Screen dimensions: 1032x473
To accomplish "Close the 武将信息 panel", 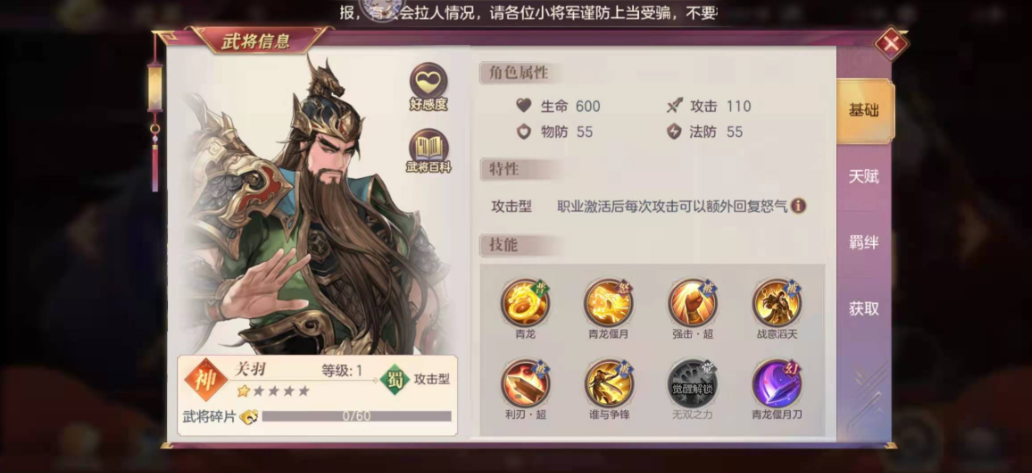I will tap(891, 44).
